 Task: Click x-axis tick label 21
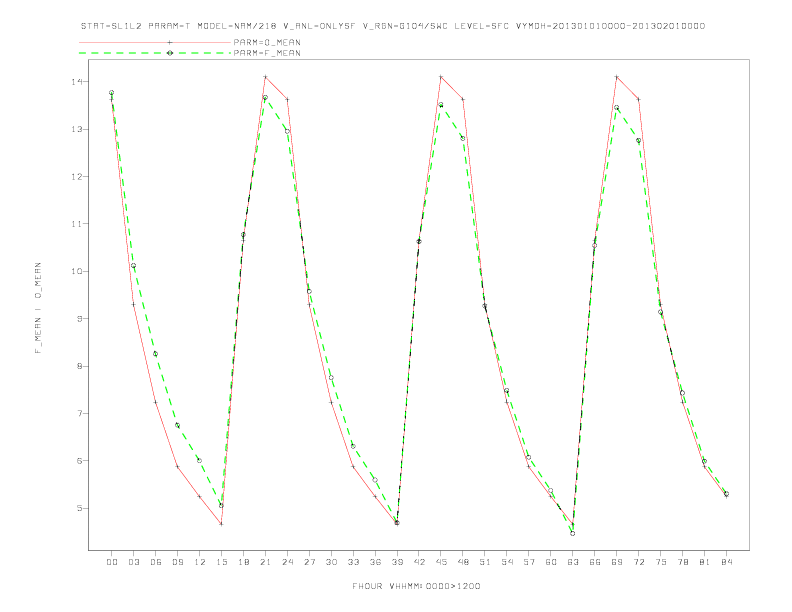point(265,562)
